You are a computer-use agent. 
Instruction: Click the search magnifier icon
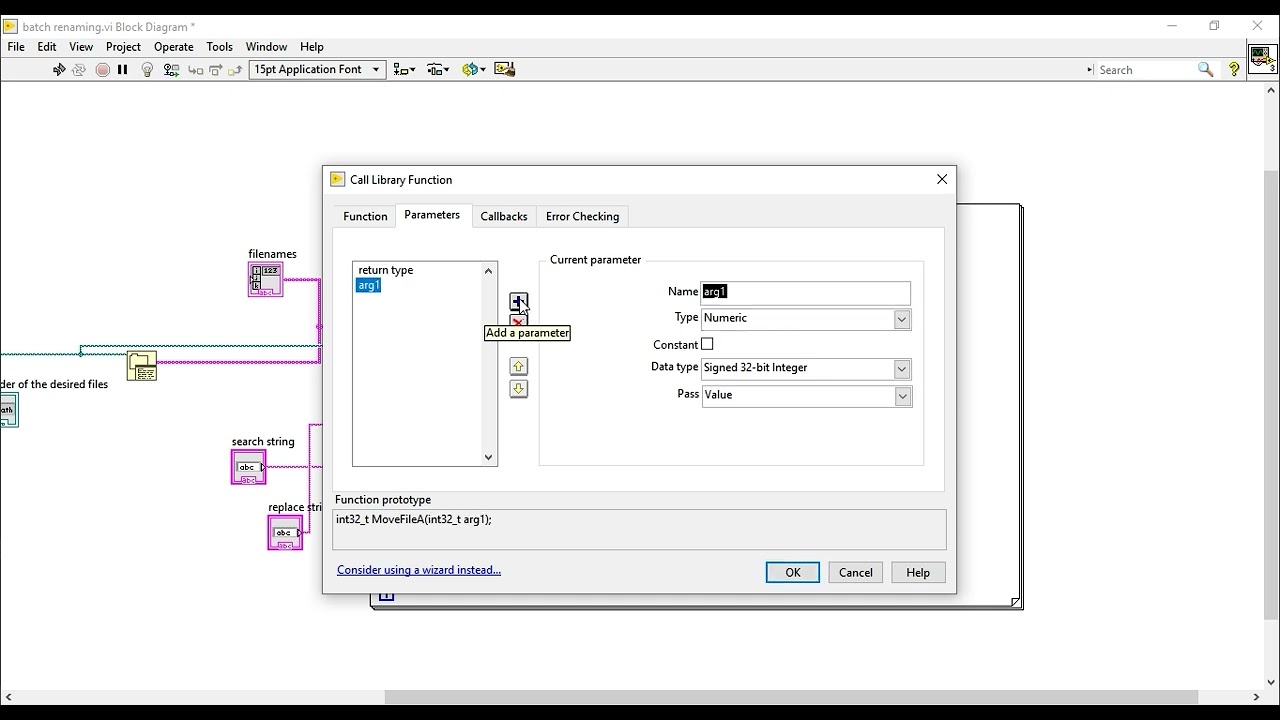(x=1206, y=70)
